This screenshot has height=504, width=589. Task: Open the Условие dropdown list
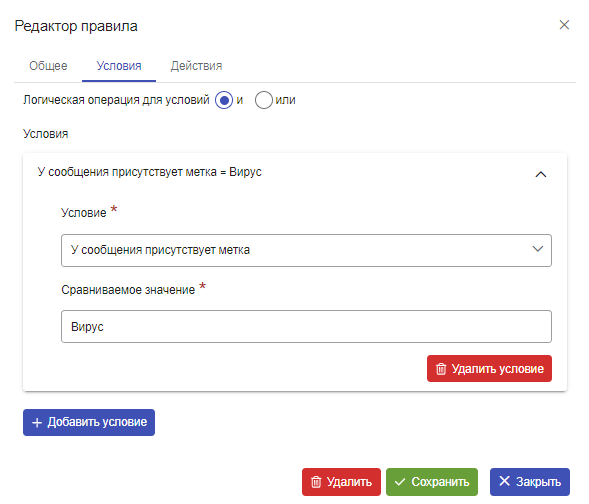[x=306, y=250]
